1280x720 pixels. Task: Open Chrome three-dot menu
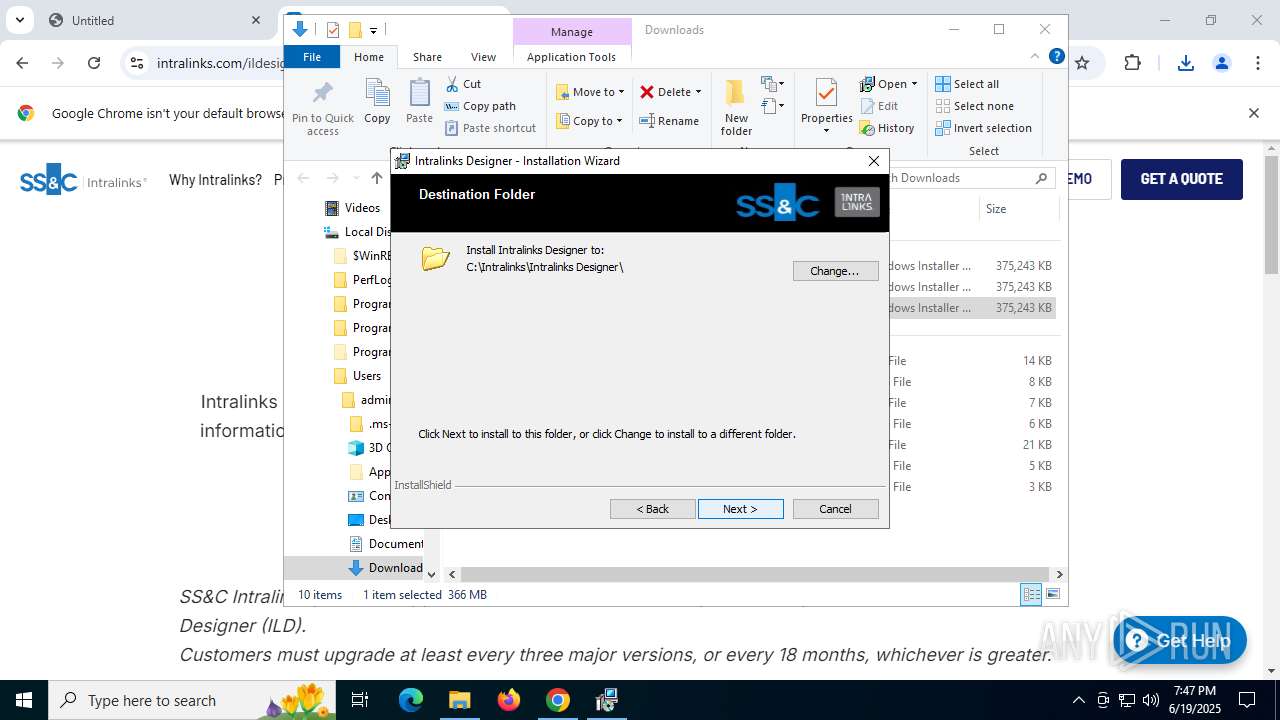tap(1257, 63)
